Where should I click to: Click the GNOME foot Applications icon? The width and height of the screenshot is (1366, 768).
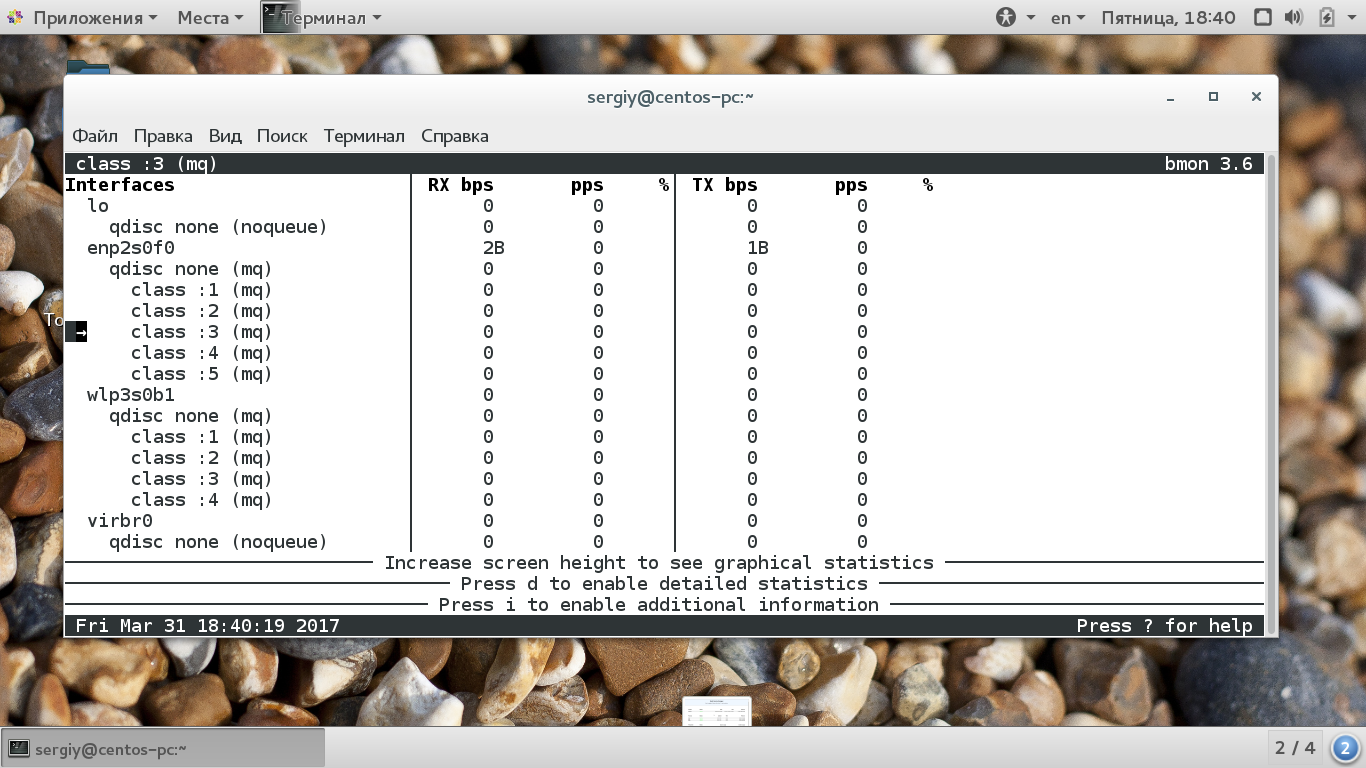point(16,17)
